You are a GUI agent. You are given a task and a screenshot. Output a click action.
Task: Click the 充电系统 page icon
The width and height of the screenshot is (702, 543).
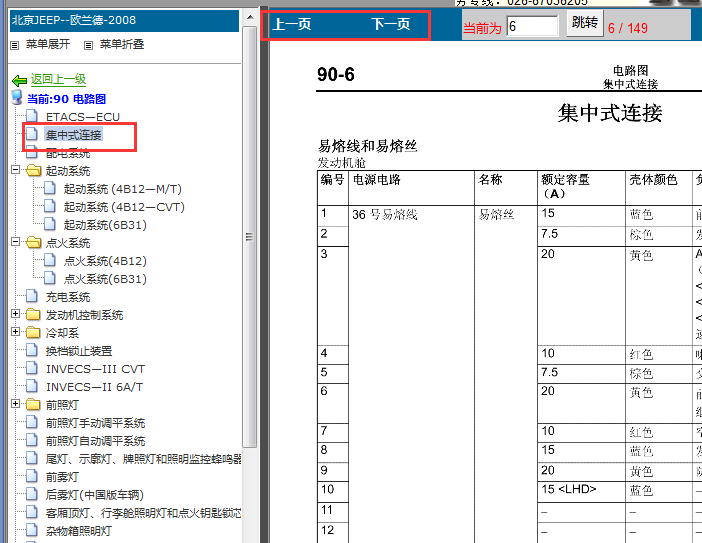pyautogui.click(x=32, y=296)
